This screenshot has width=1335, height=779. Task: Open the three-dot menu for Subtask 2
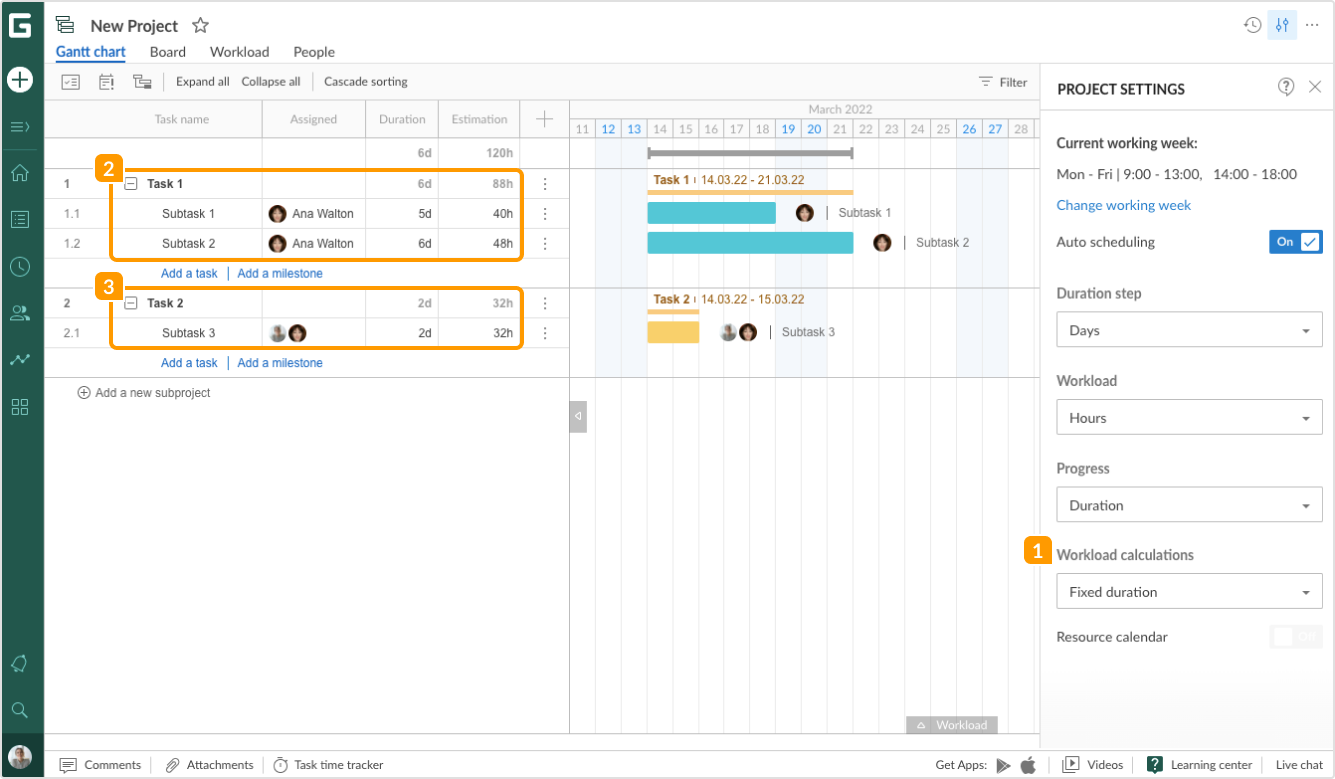click(545, 243)
